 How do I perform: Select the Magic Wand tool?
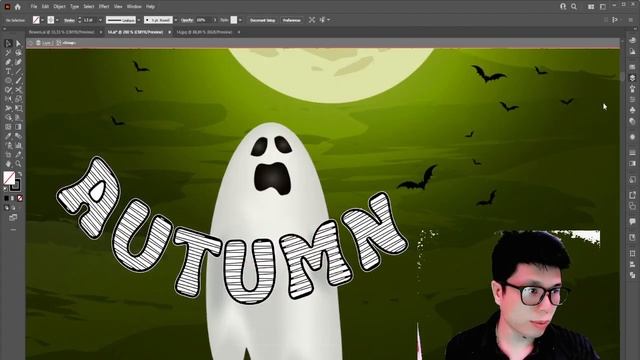8,53
